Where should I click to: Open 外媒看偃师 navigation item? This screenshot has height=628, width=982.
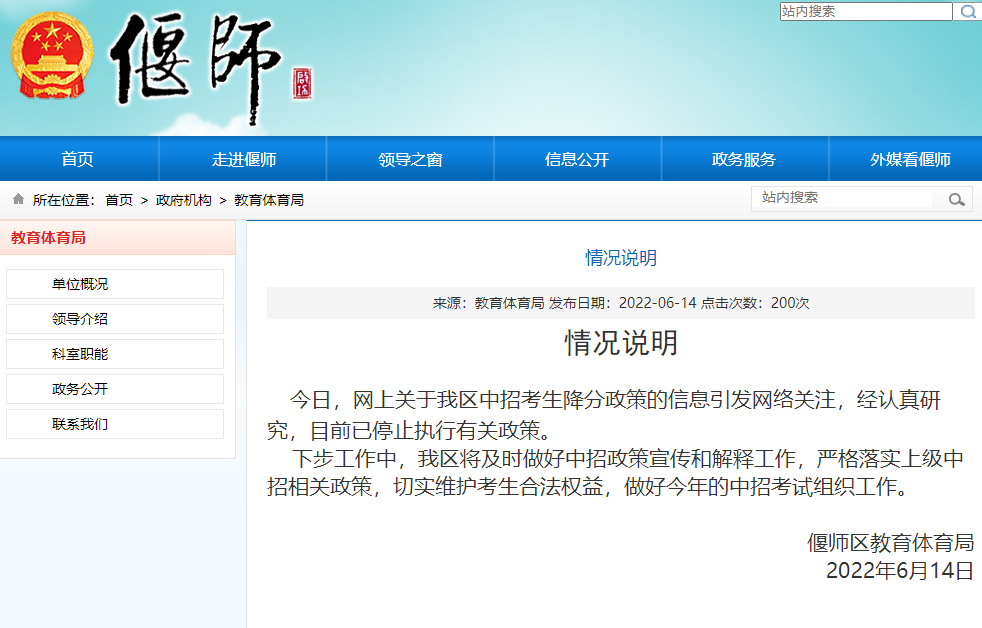(x=910, y=159)
